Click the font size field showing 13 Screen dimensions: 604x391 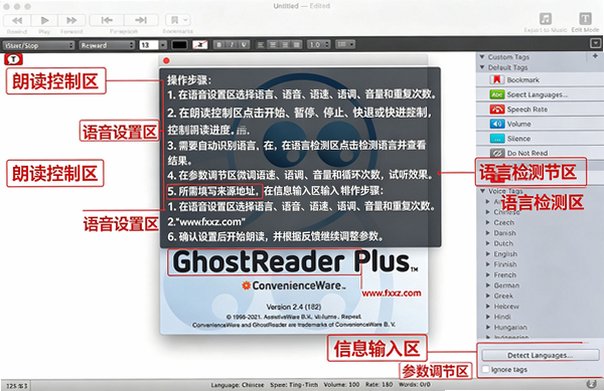[149, 45]
